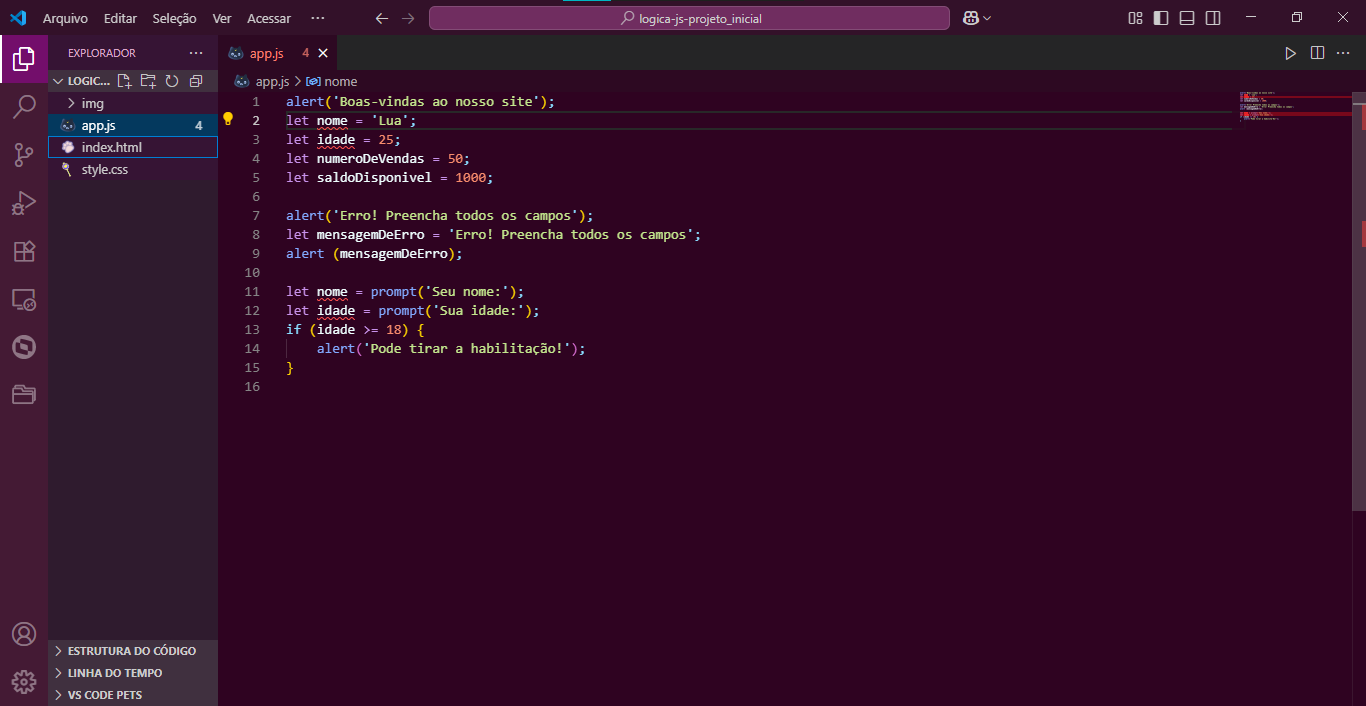Open the Manage gear icon
The width and height of the screenshot is (1366, 706).
tap(24, 682)
